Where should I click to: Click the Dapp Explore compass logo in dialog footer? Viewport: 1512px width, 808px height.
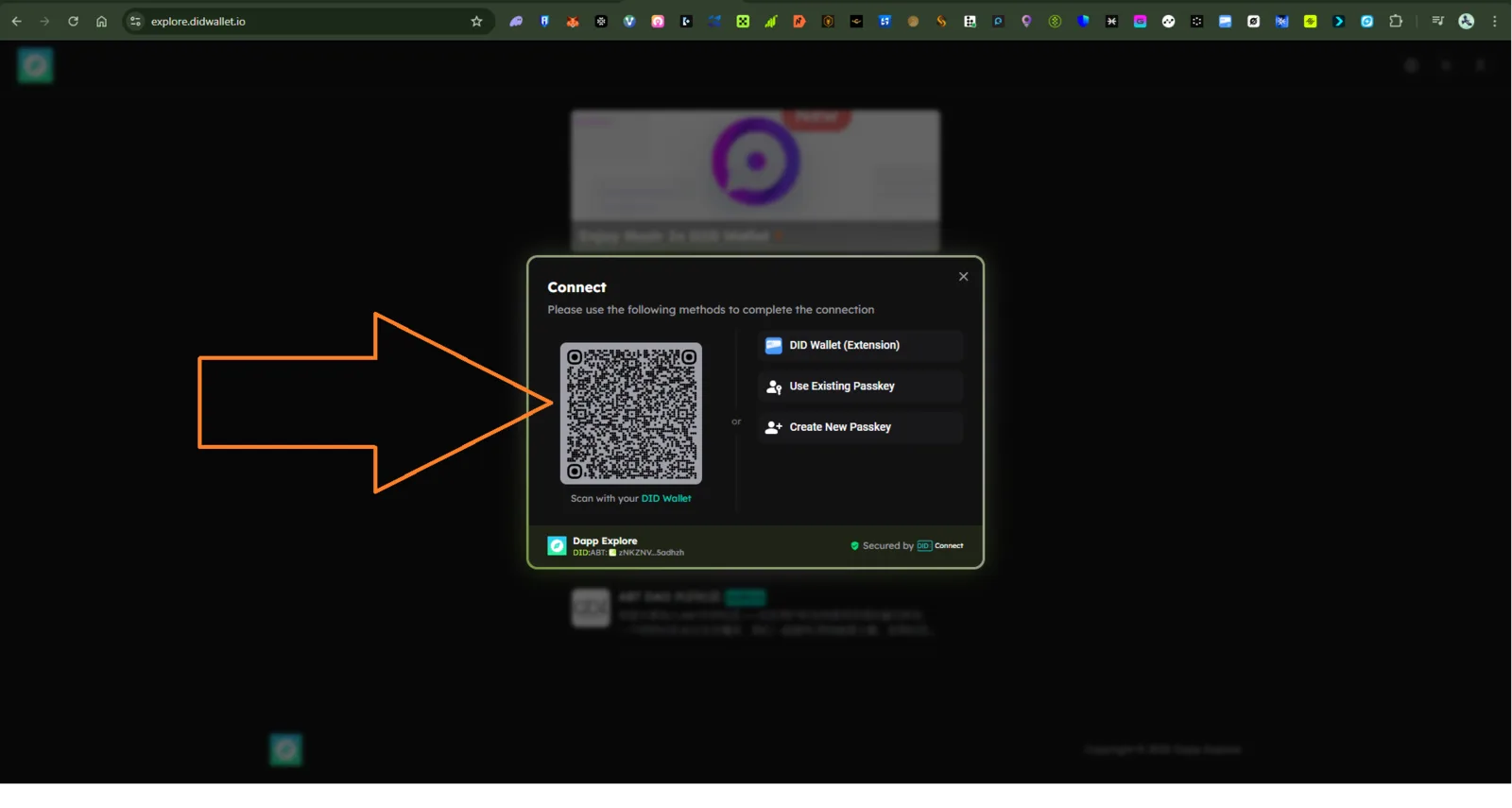coord(557,546)
